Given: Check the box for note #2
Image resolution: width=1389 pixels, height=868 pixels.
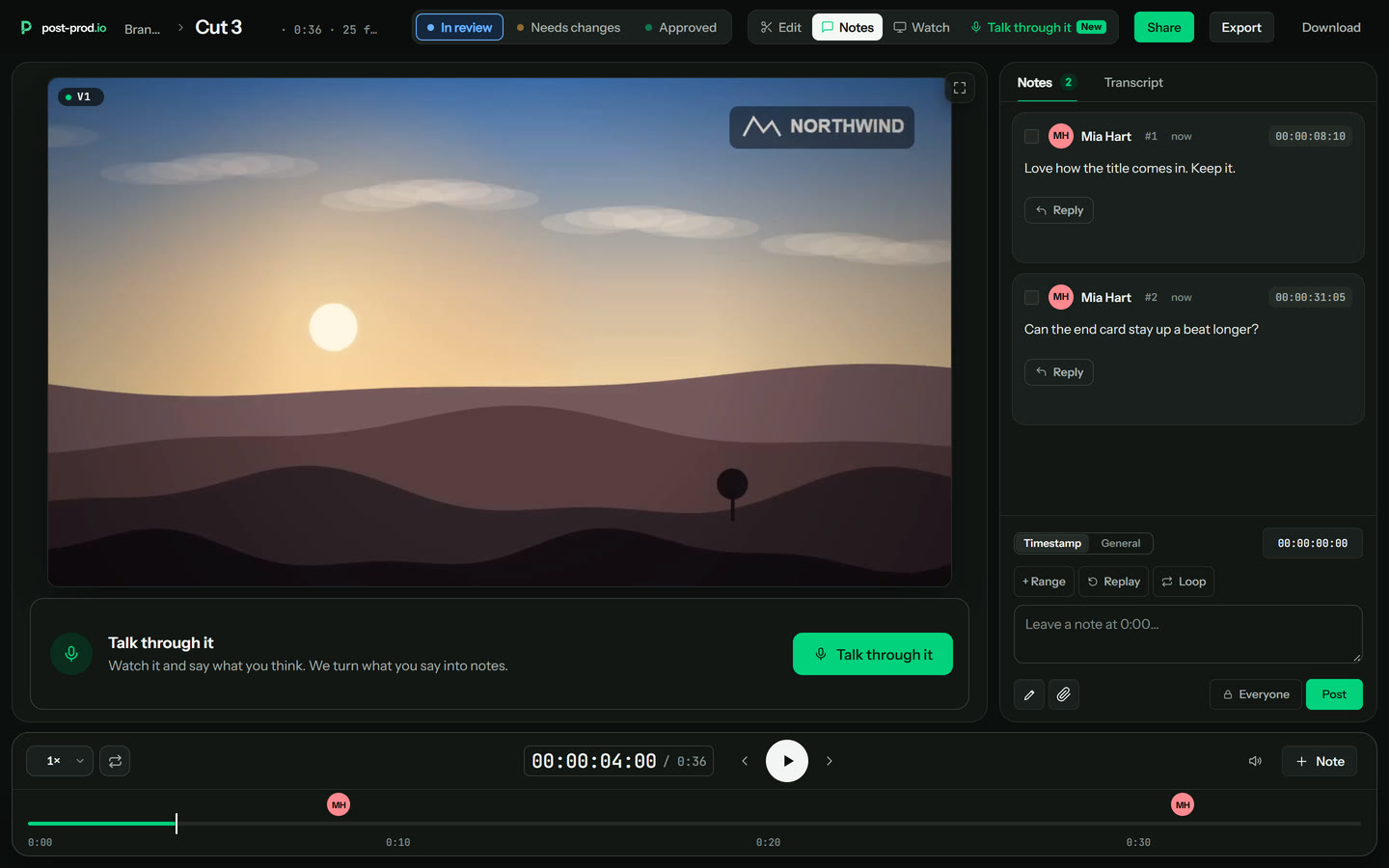Looking at the screenshot, I should pos(1031,297).
